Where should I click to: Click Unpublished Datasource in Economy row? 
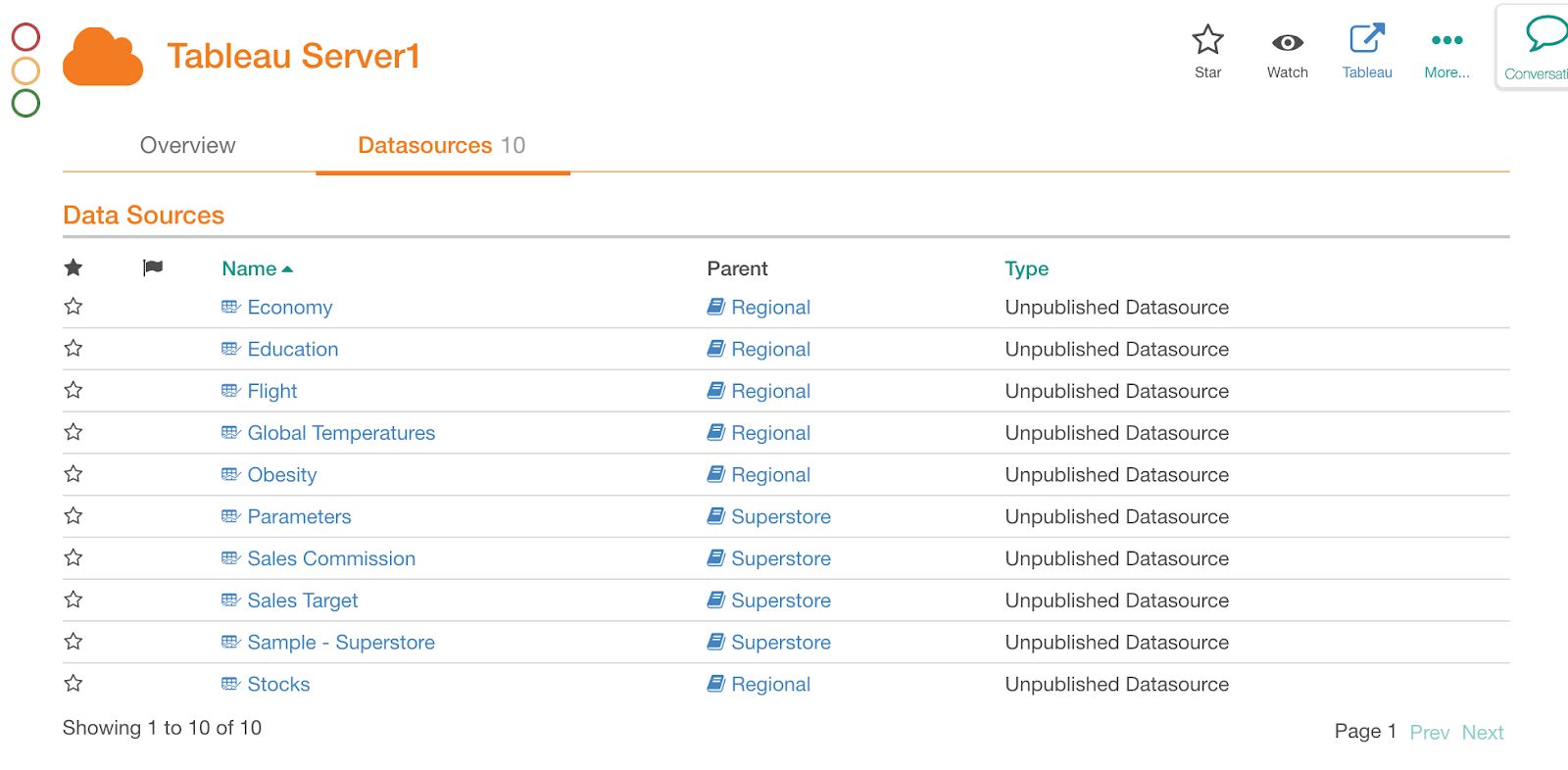pos(1116,308)
